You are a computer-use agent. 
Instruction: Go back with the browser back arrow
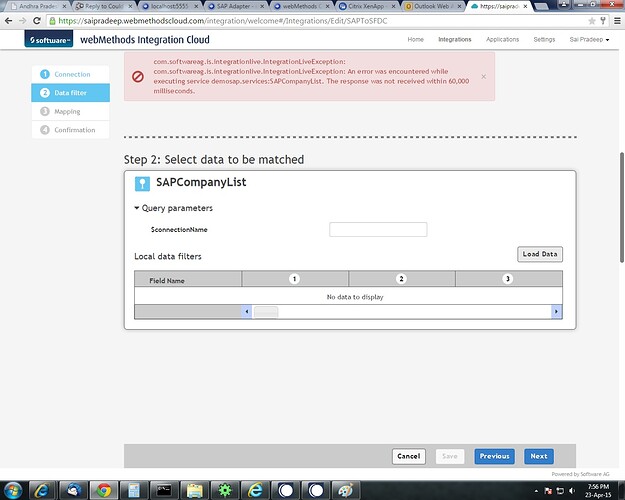[x=9, y=21]
